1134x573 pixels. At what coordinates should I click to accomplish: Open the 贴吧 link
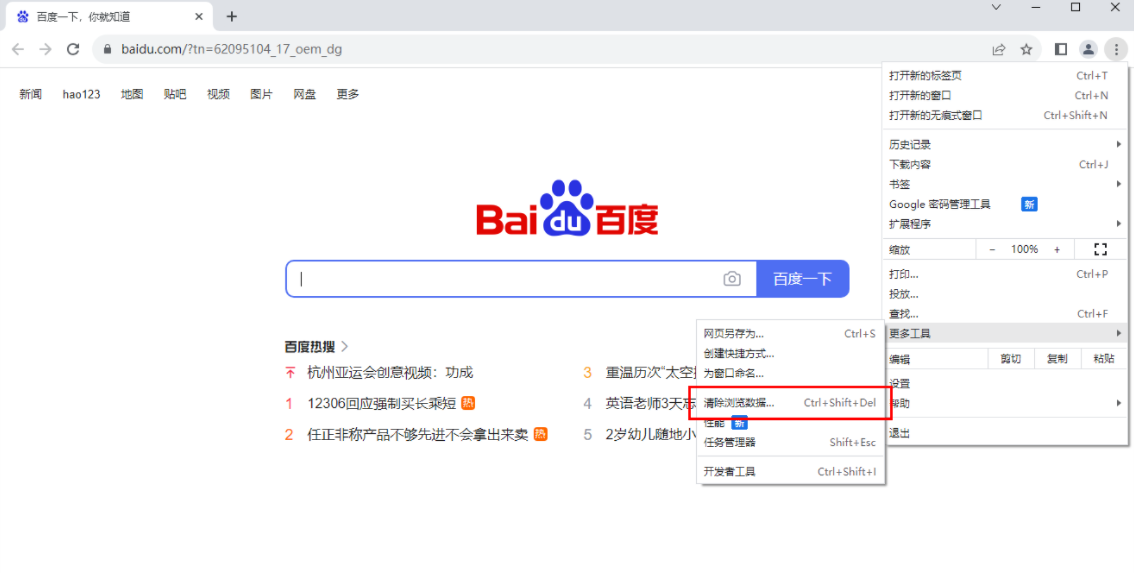(175, 94)
